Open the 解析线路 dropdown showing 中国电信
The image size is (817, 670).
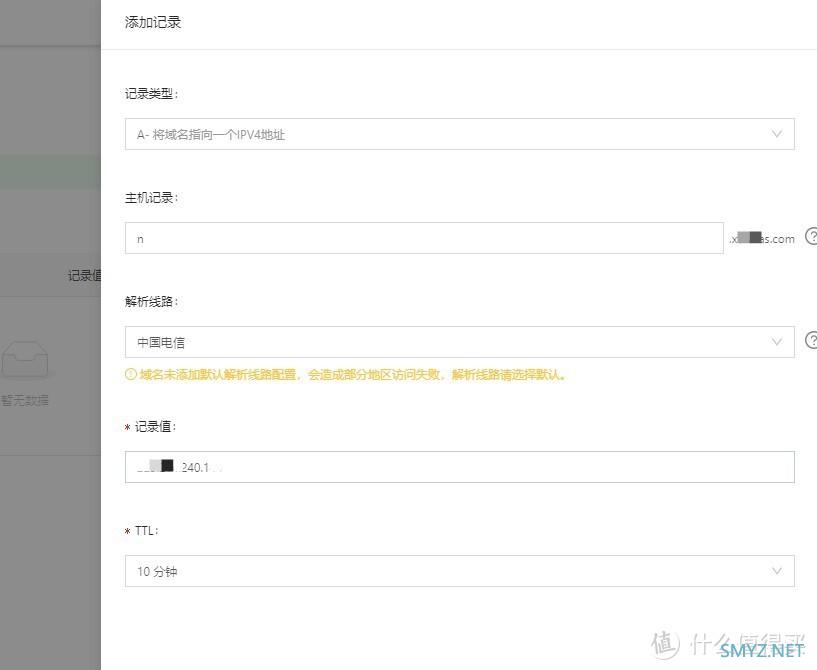(x=460, y=342)
